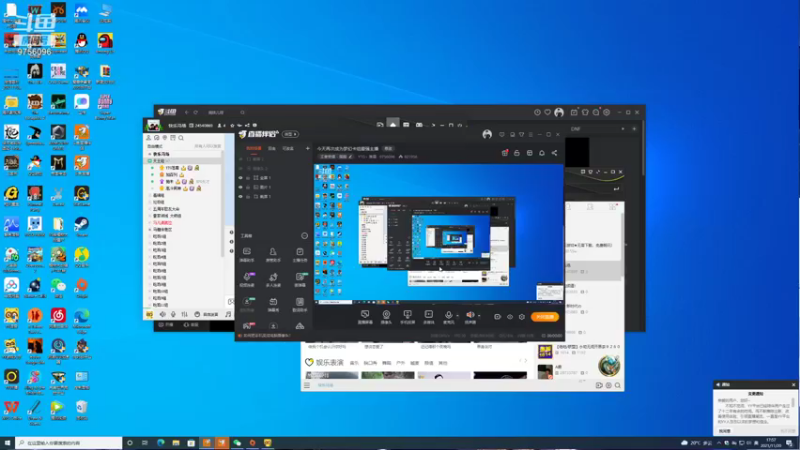Image resolution: width=800 pixels, height=450 pixels.
Task: Open speaker options arrow next to speaker icon
Action: 479,316
